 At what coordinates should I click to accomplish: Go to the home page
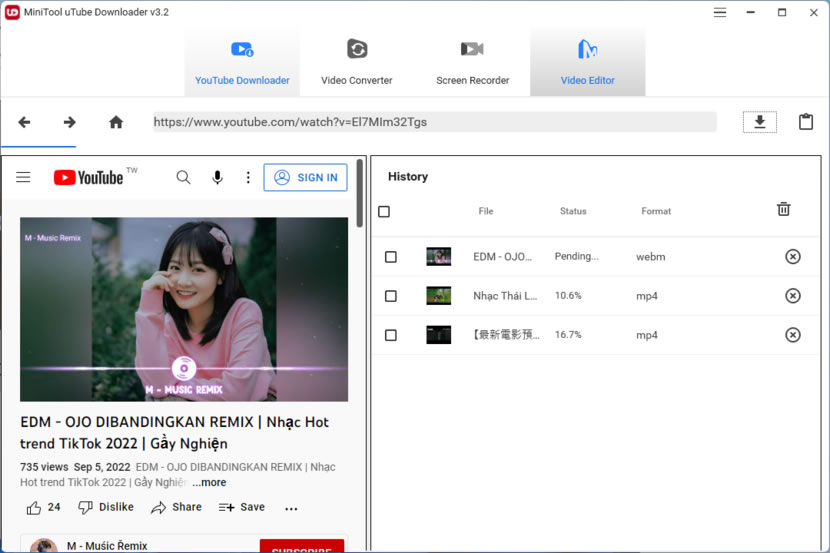click(116, 122)
